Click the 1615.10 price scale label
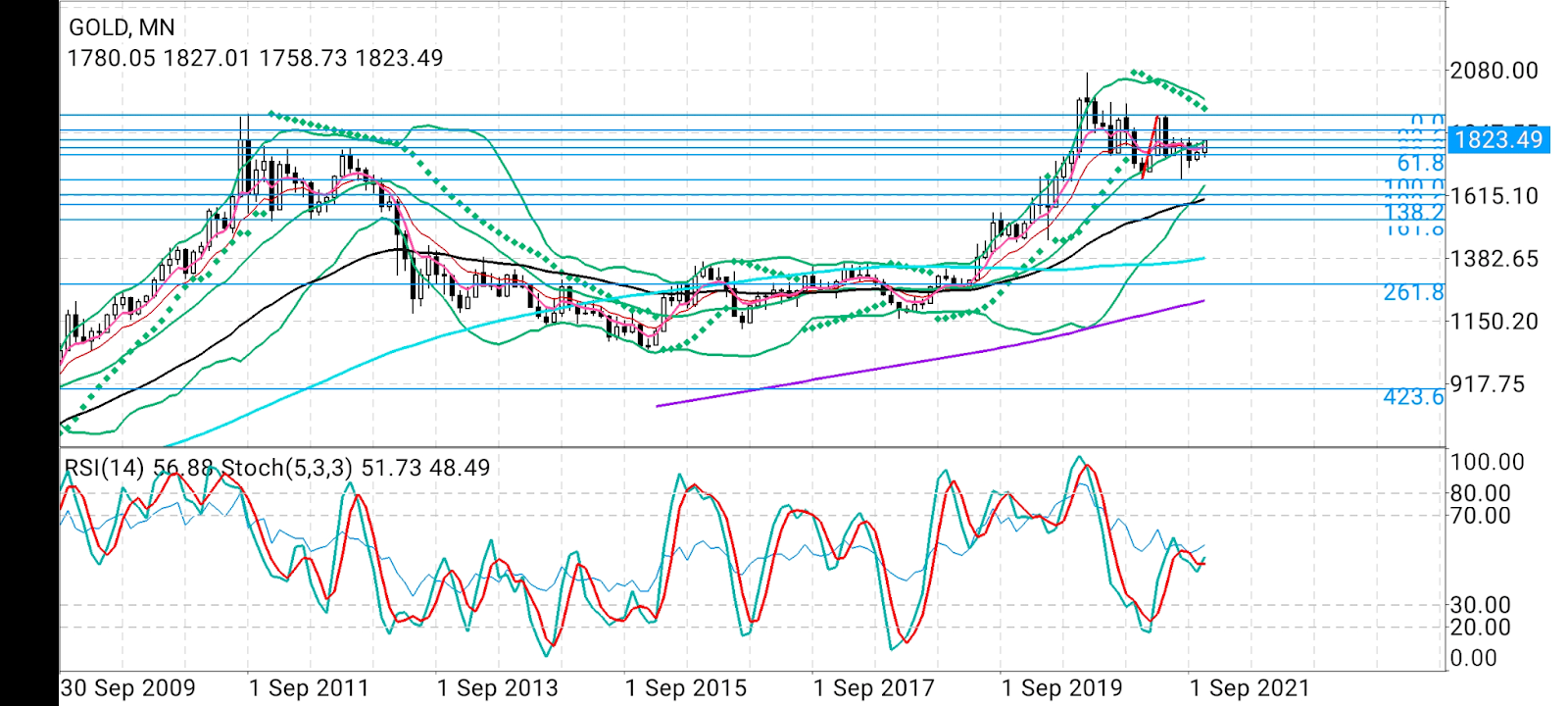Image resolution: width=1568 pixels, height=706 pixels. point(1494,196)
